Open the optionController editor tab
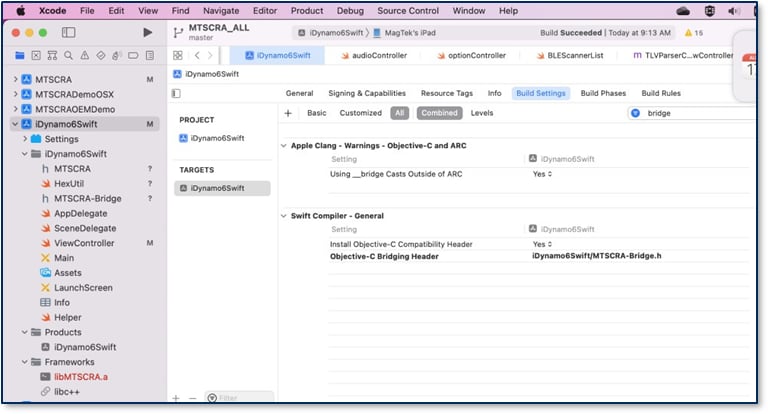Image resolution: width=768 pixels, height=414 pixels. (472, 55)
